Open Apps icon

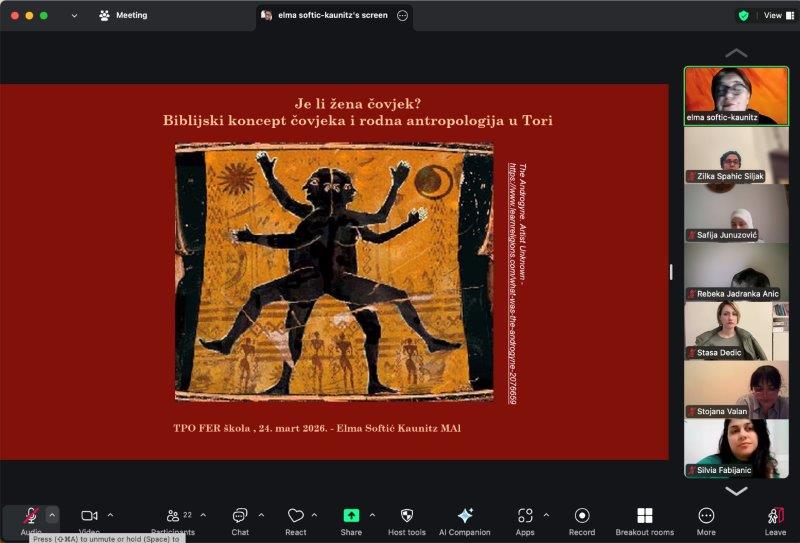coord(525,516)
